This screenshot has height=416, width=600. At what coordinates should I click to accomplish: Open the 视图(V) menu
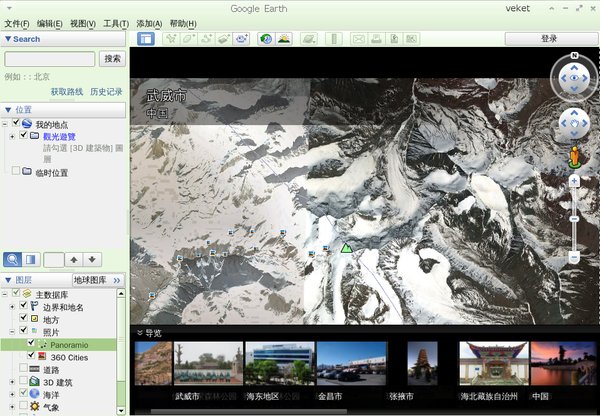pyautogui.click(x=84, y=23)
